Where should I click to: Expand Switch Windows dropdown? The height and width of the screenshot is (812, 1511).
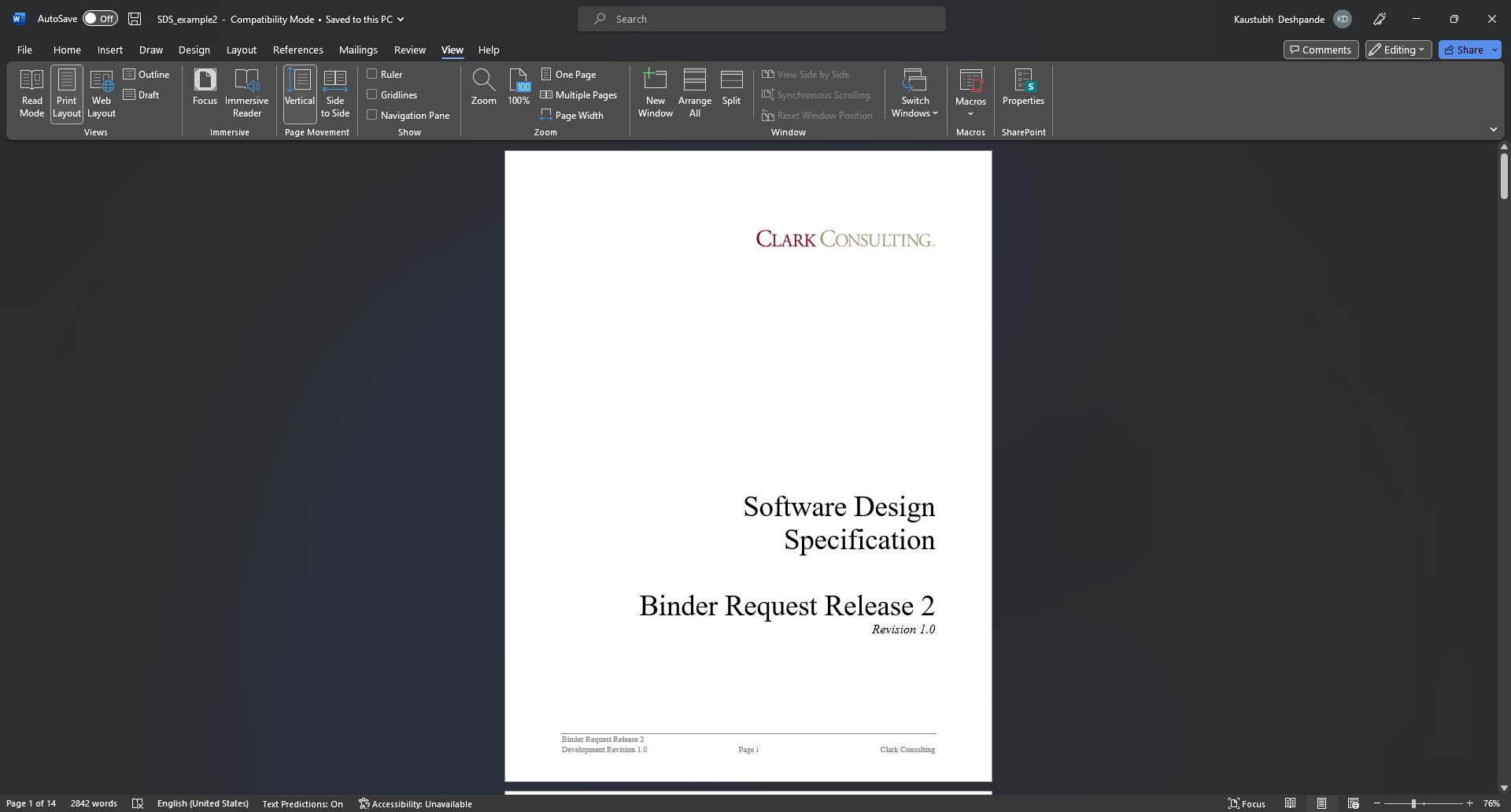click(x=914, y=94)
